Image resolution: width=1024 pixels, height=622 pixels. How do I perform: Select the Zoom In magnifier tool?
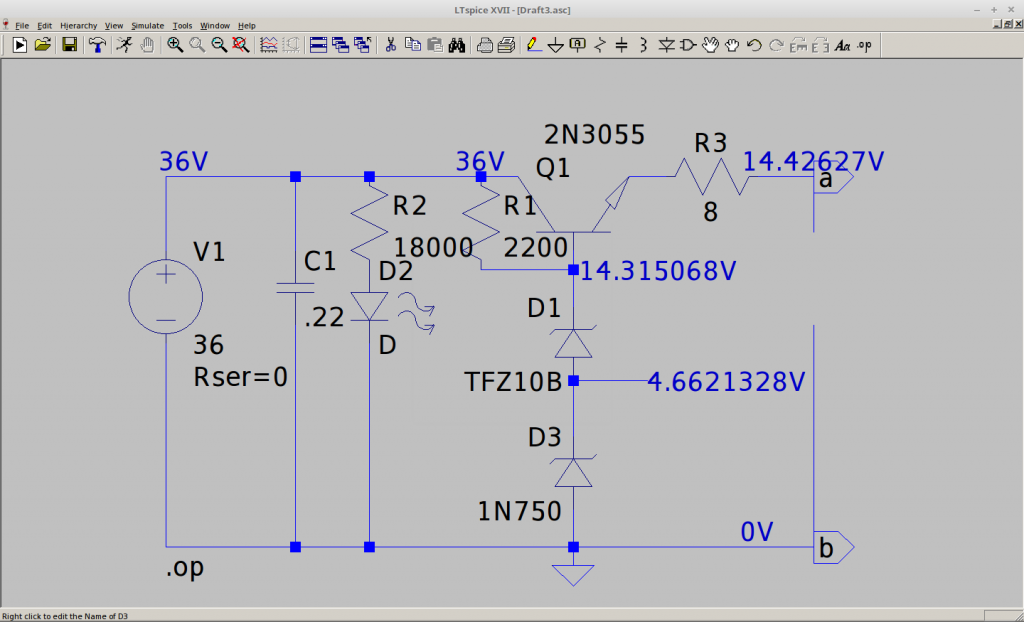coord(175,45)
